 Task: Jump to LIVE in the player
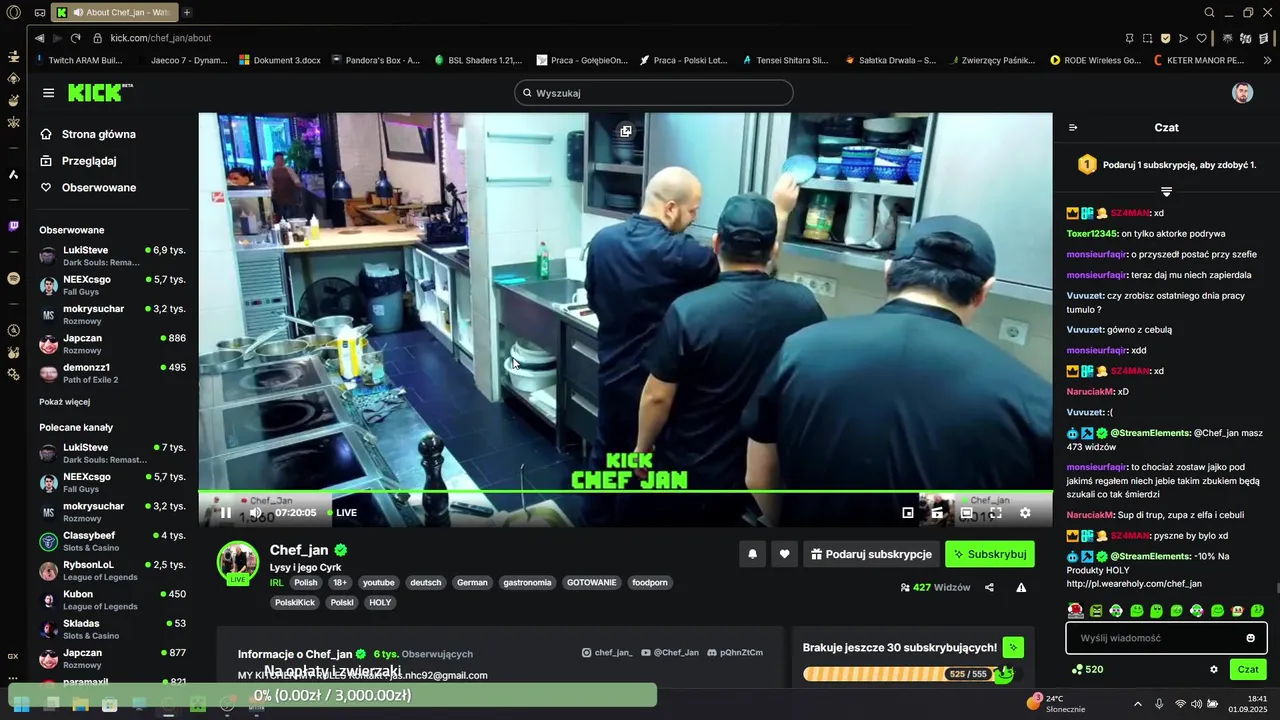coord(343,513)
